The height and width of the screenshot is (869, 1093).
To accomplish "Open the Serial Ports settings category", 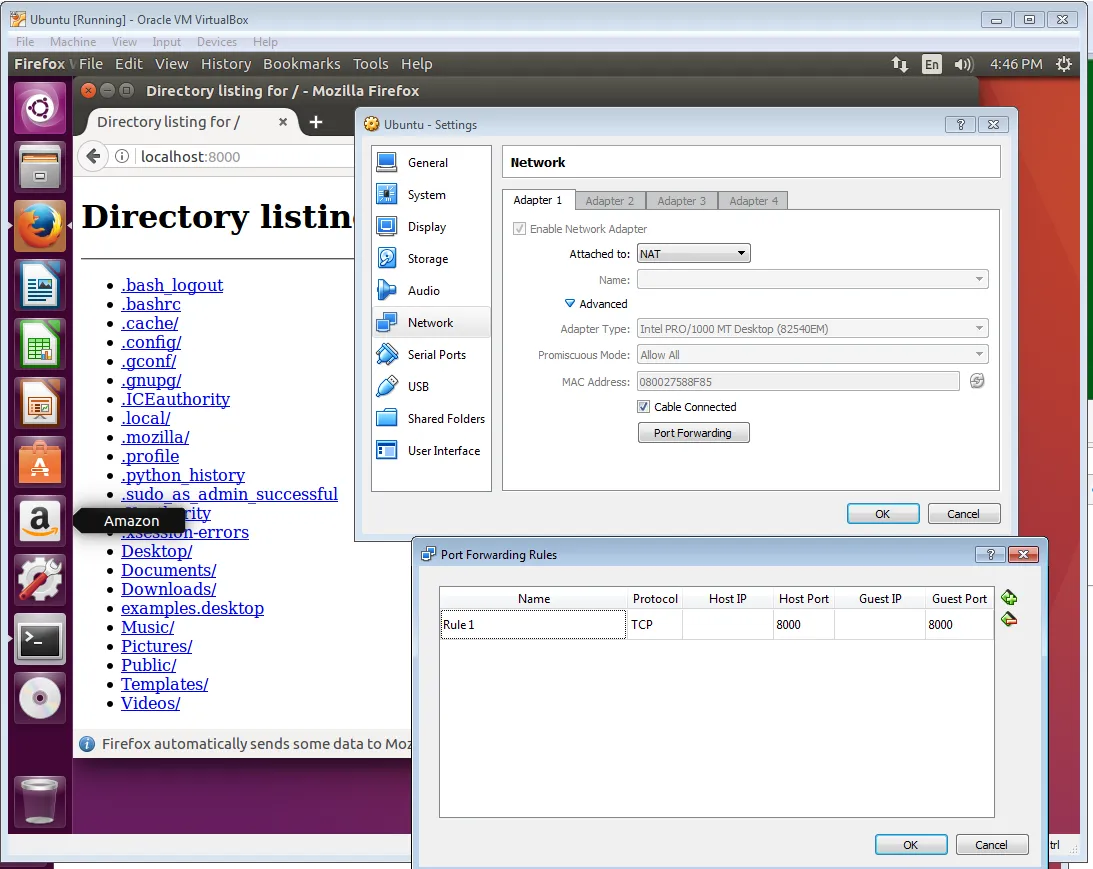I will coord(431,355).
